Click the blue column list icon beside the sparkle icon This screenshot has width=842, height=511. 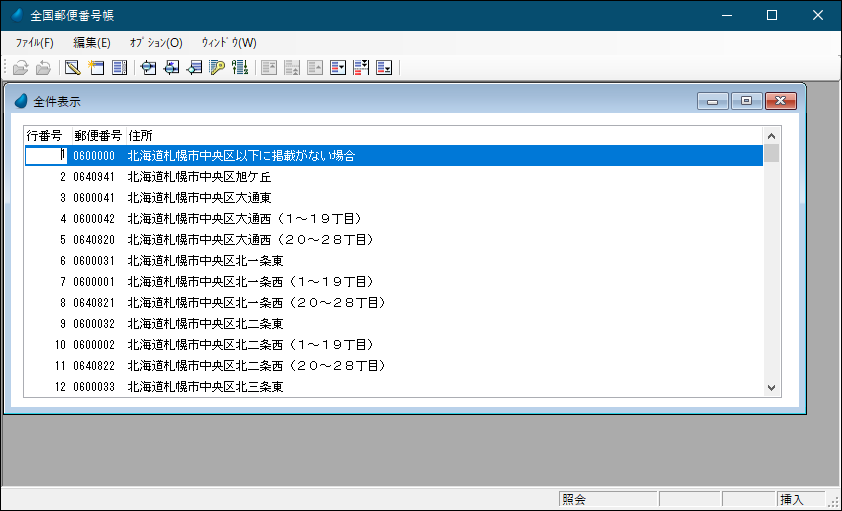tap(119, 68)
